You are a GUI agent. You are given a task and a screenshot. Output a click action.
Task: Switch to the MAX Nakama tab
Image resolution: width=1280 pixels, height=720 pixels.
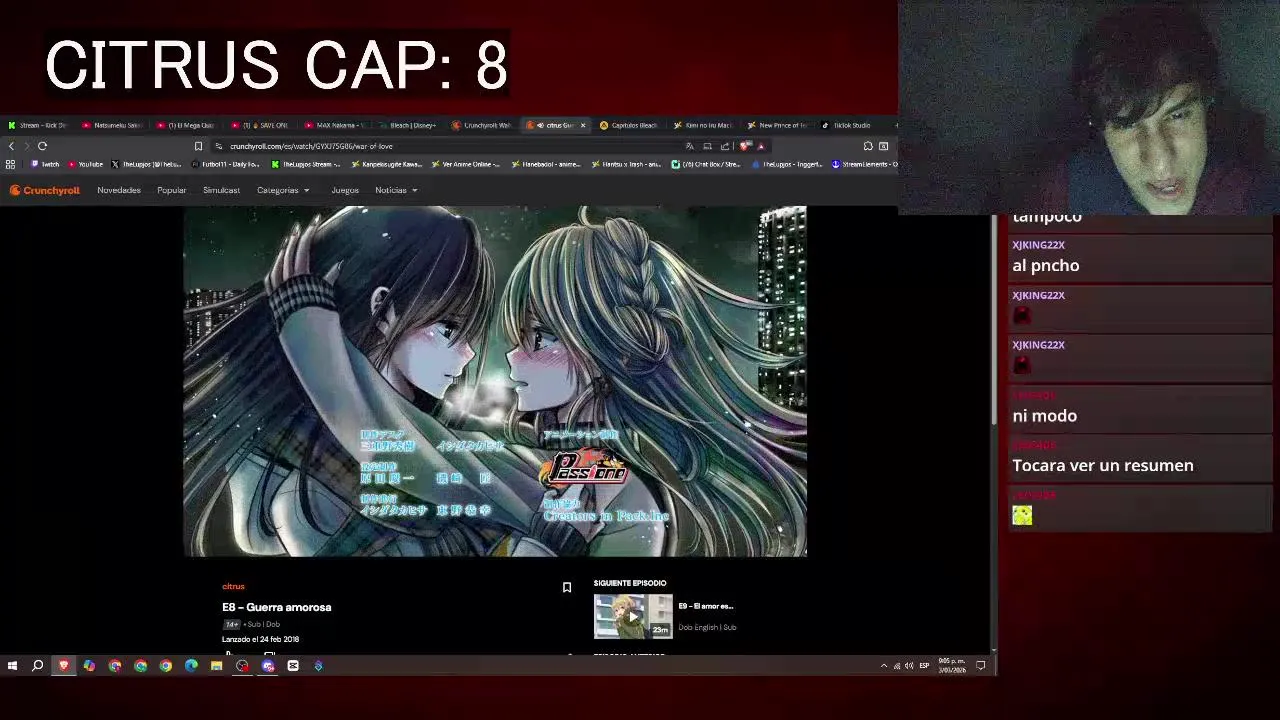pyautogui.click(x=334, y=125)
